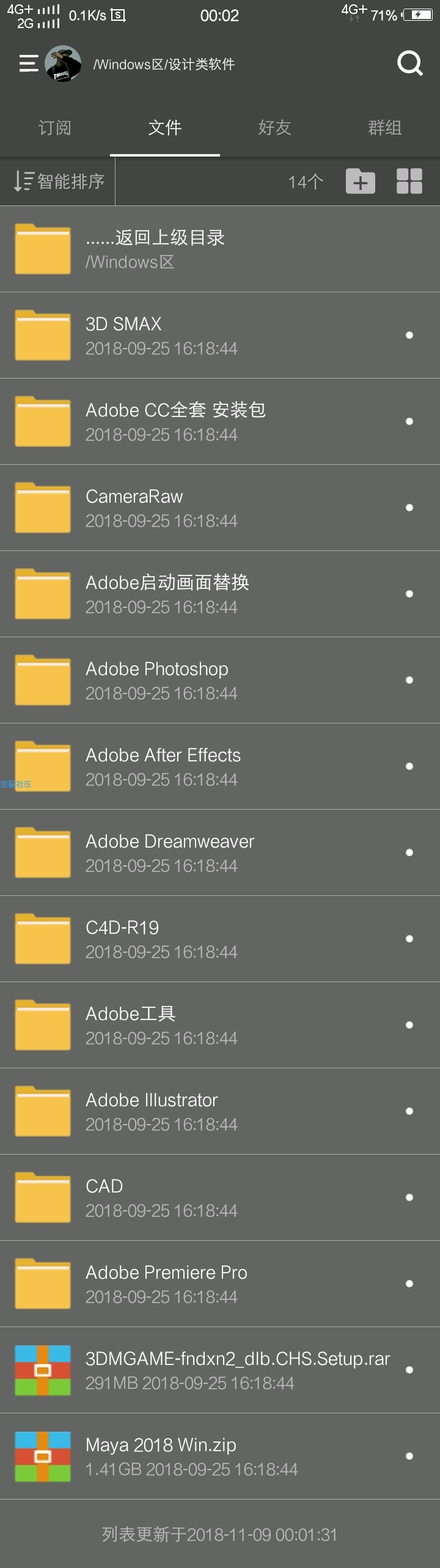Open more options for C4D-R19 folder
Viewport: 440px width, 1568px height.
[409, 939]
